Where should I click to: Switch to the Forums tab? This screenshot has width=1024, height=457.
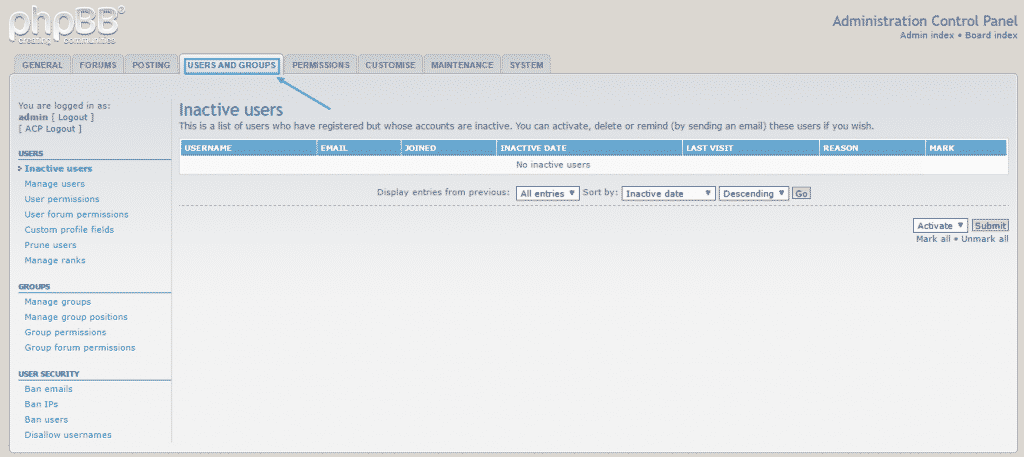coord(98,65)
